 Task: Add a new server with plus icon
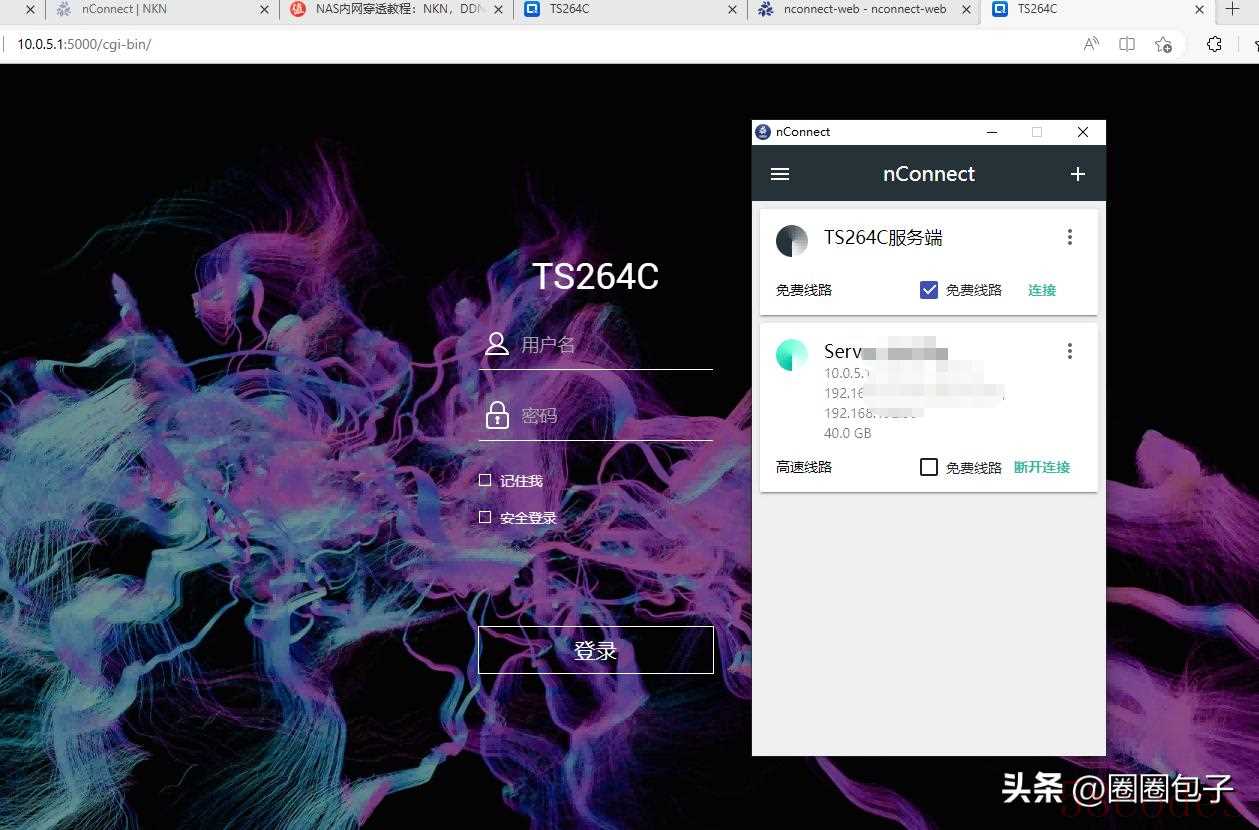1078,174
